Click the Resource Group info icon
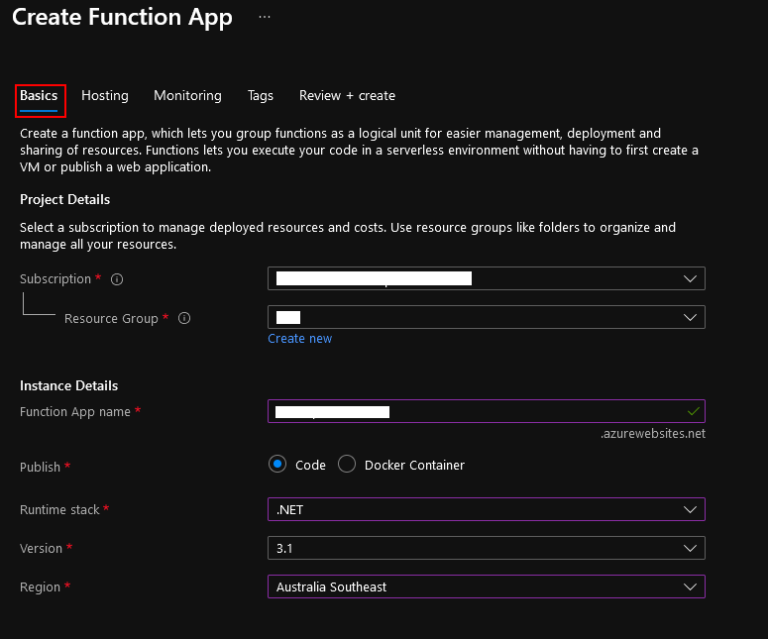Viewport: 768px width, 639px height. click(x=184, y=318)
